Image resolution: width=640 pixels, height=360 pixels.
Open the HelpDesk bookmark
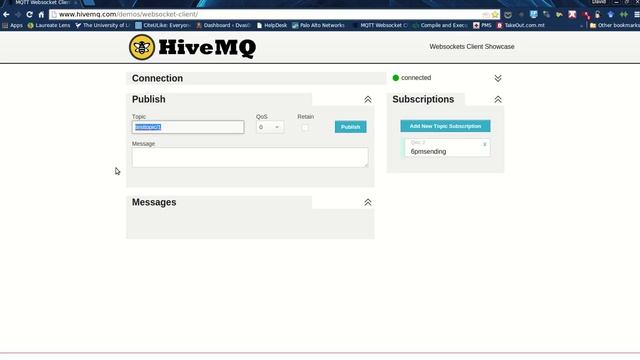(x=272, y=25)
